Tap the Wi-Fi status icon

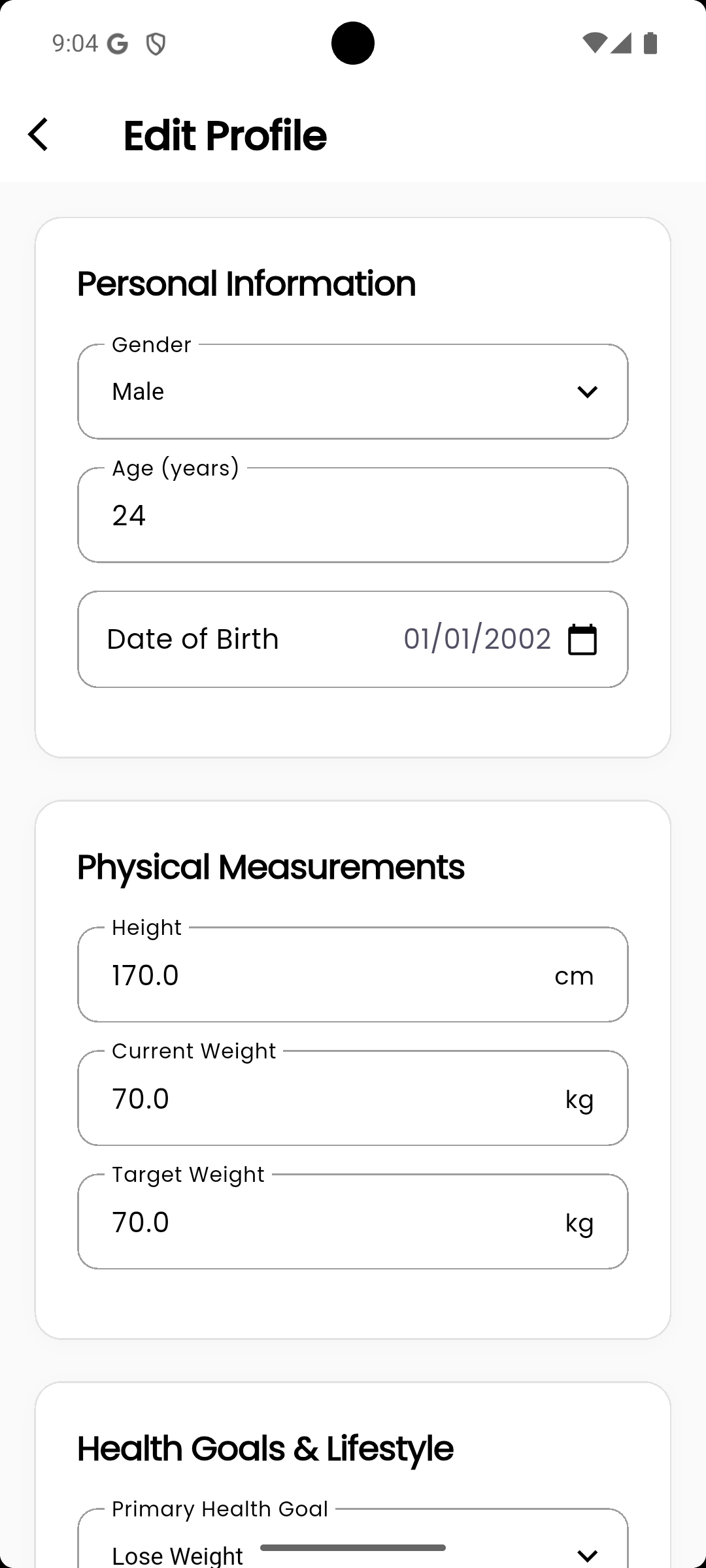pyautogui.click(x=594, y=43)
